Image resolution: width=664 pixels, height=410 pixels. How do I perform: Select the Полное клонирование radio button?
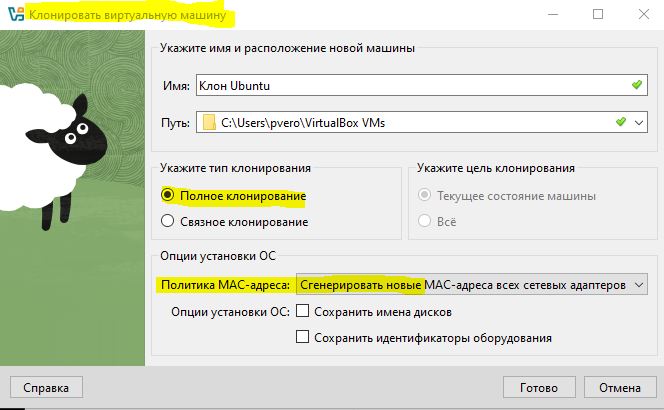click(168, 195)
